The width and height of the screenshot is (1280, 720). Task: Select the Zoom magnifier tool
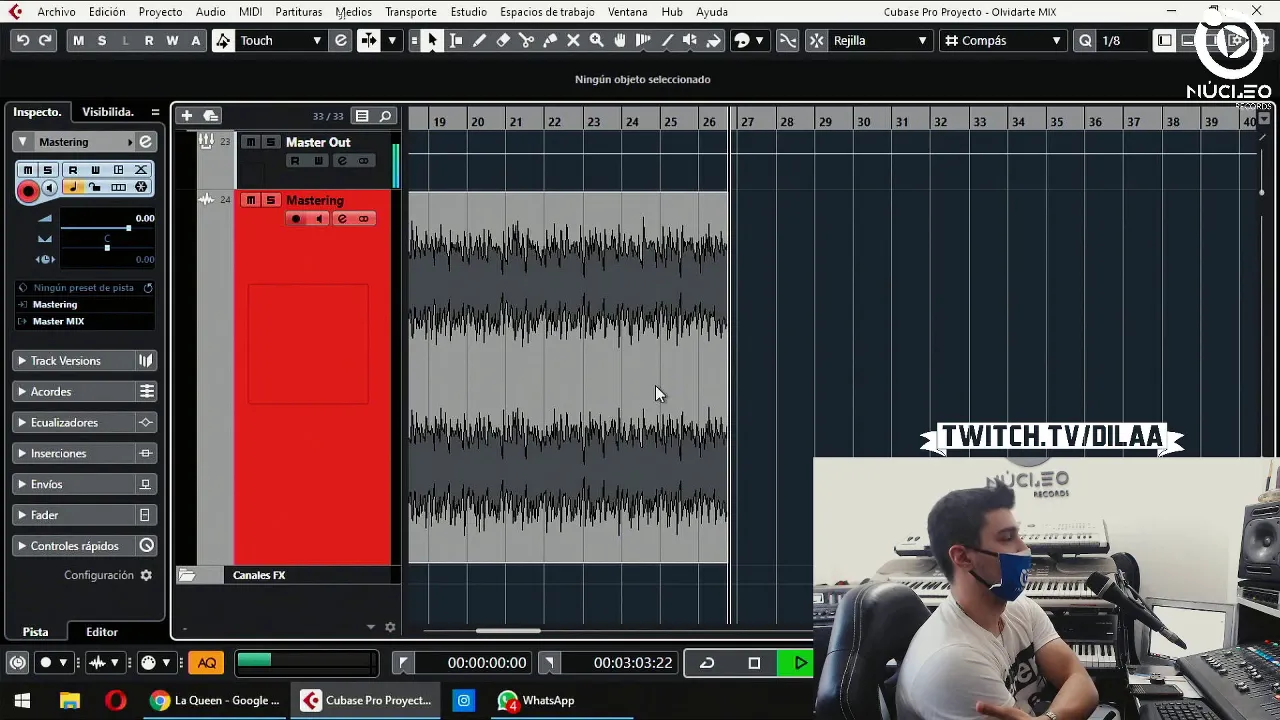(x=597, y=40)
